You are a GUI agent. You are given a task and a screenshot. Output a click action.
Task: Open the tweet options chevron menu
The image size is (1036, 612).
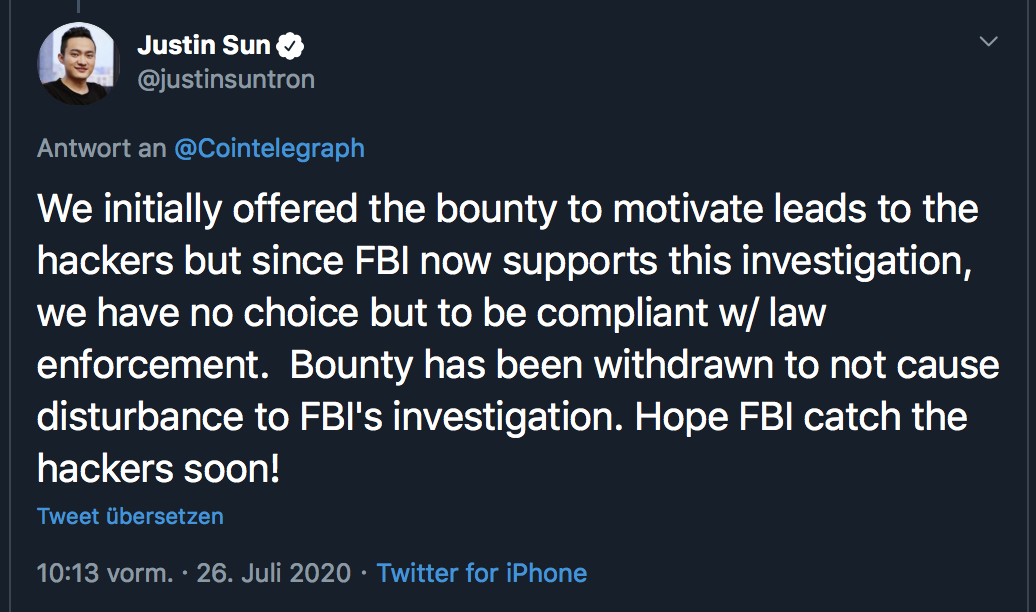click(x=988, y=42)
